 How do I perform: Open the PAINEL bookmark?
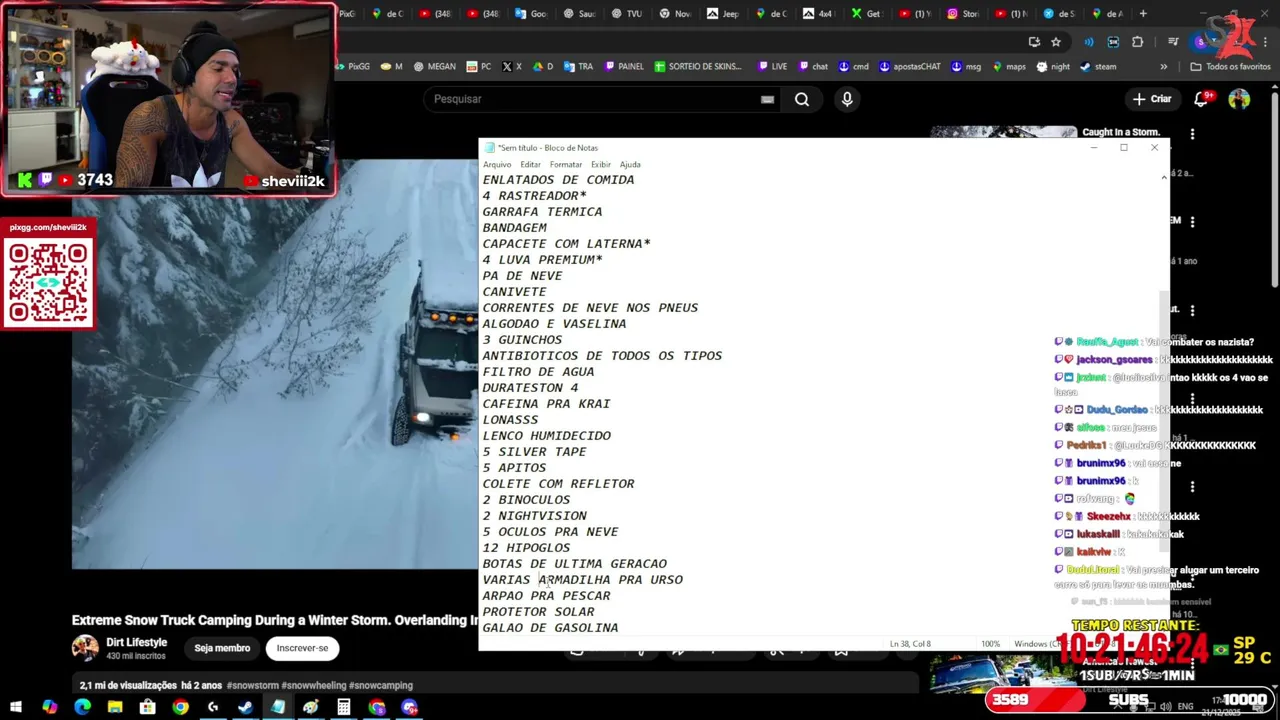(x=623, y=66)
